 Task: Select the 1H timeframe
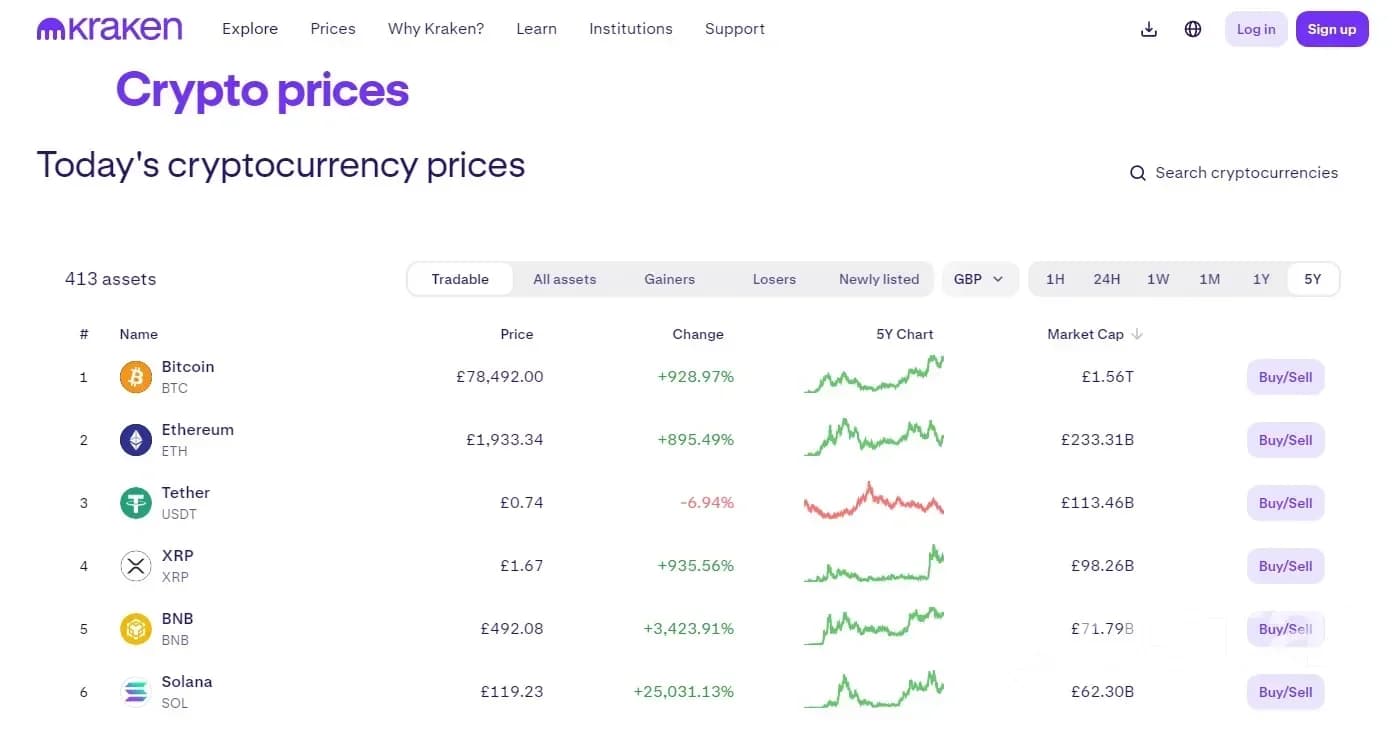[1055, 279]
